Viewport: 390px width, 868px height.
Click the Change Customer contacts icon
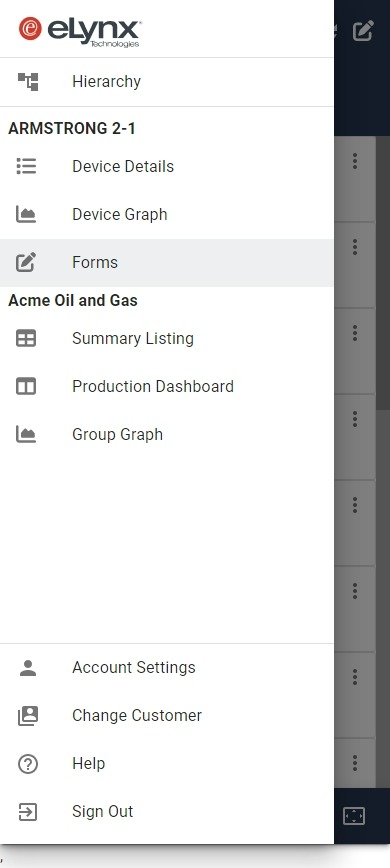28,716
